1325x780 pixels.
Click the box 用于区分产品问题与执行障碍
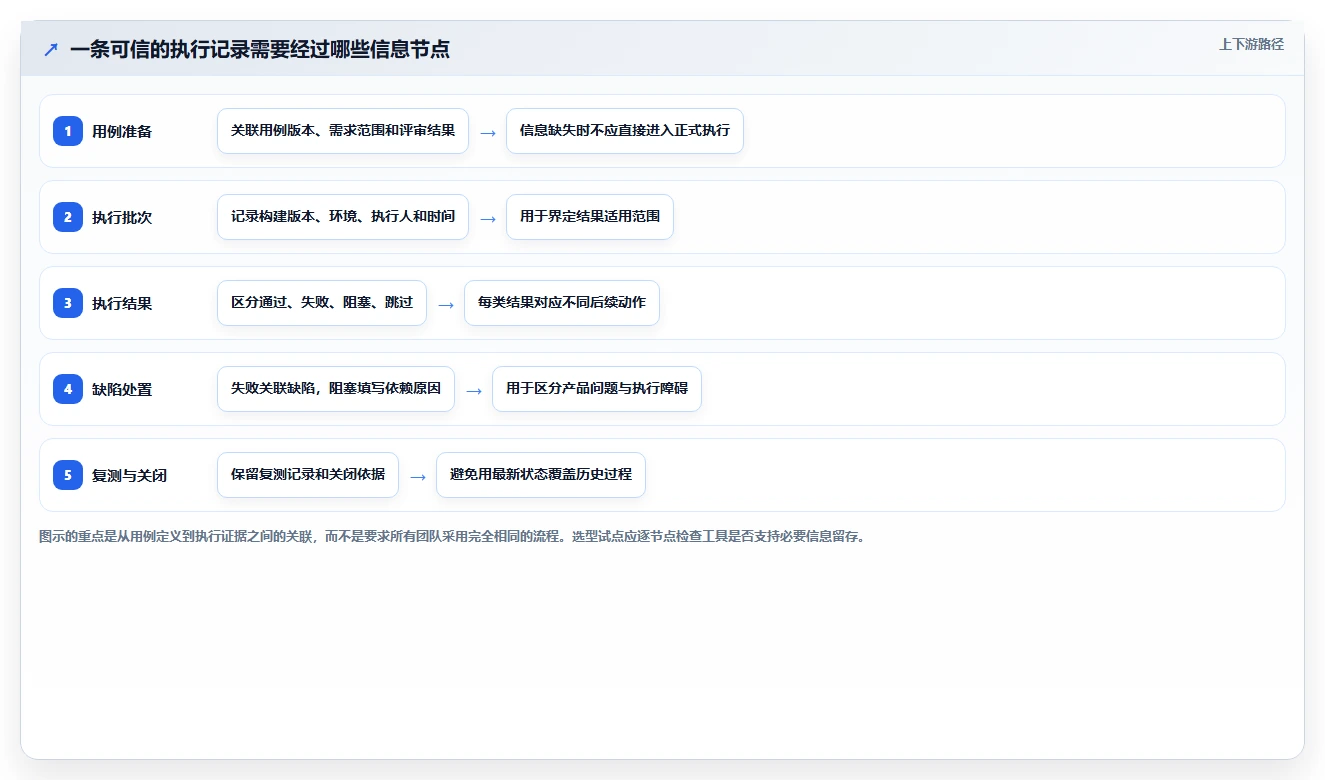597,389
